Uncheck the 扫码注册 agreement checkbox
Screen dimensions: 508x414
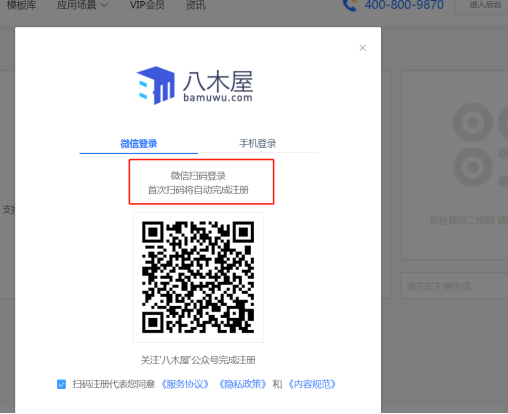(61, 384)
